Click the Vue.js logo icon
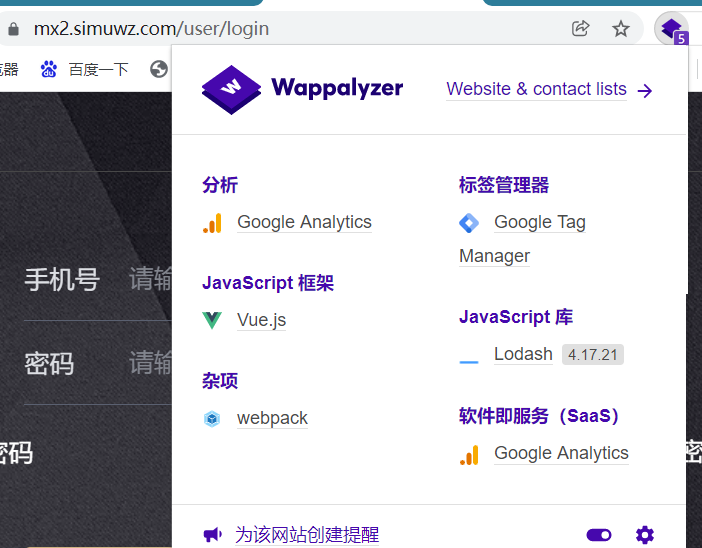 pos(212,320)
